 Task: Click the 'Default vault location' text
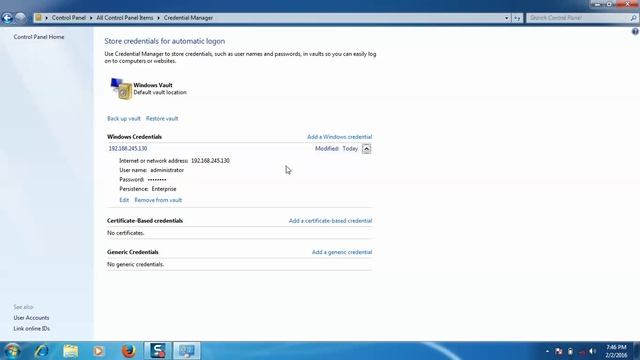160,93
